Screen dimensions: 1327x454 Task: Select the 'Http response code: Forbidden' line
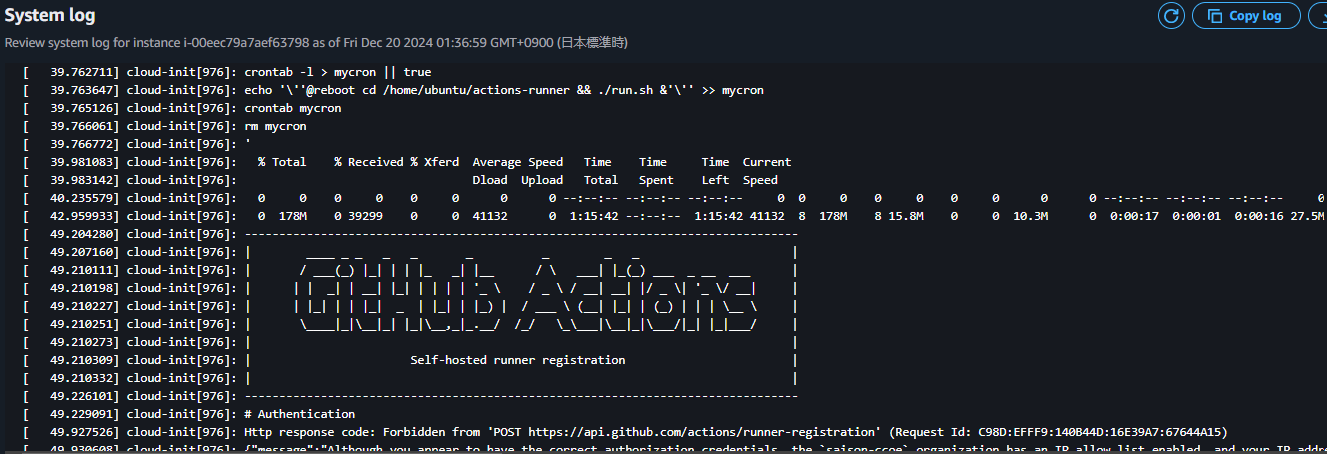click(x=624, y=432)
